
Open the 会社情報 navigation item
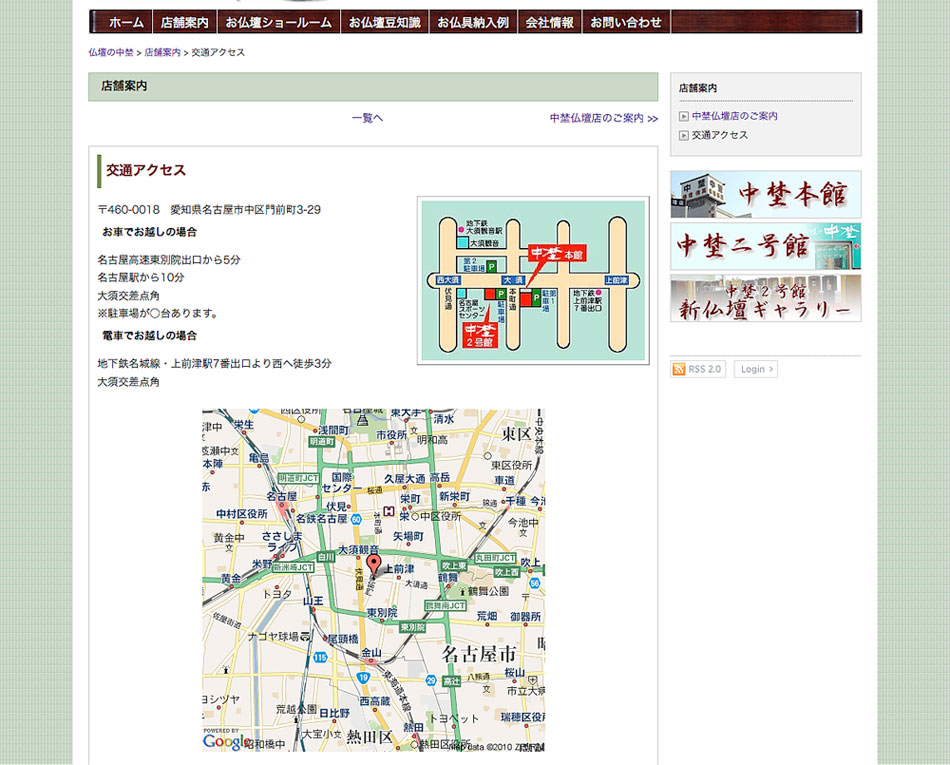pyautogui.click(x=549, y=22)
